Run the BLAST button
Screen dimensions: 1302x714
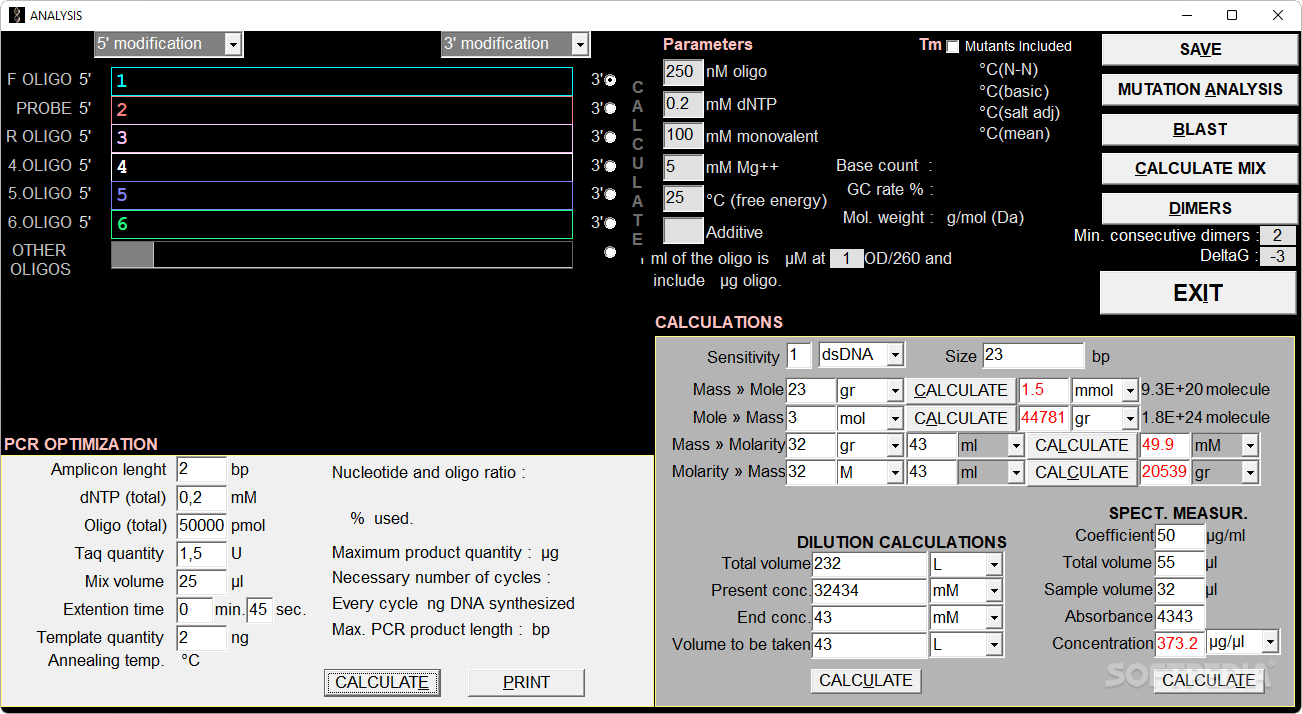(1200, 129)
